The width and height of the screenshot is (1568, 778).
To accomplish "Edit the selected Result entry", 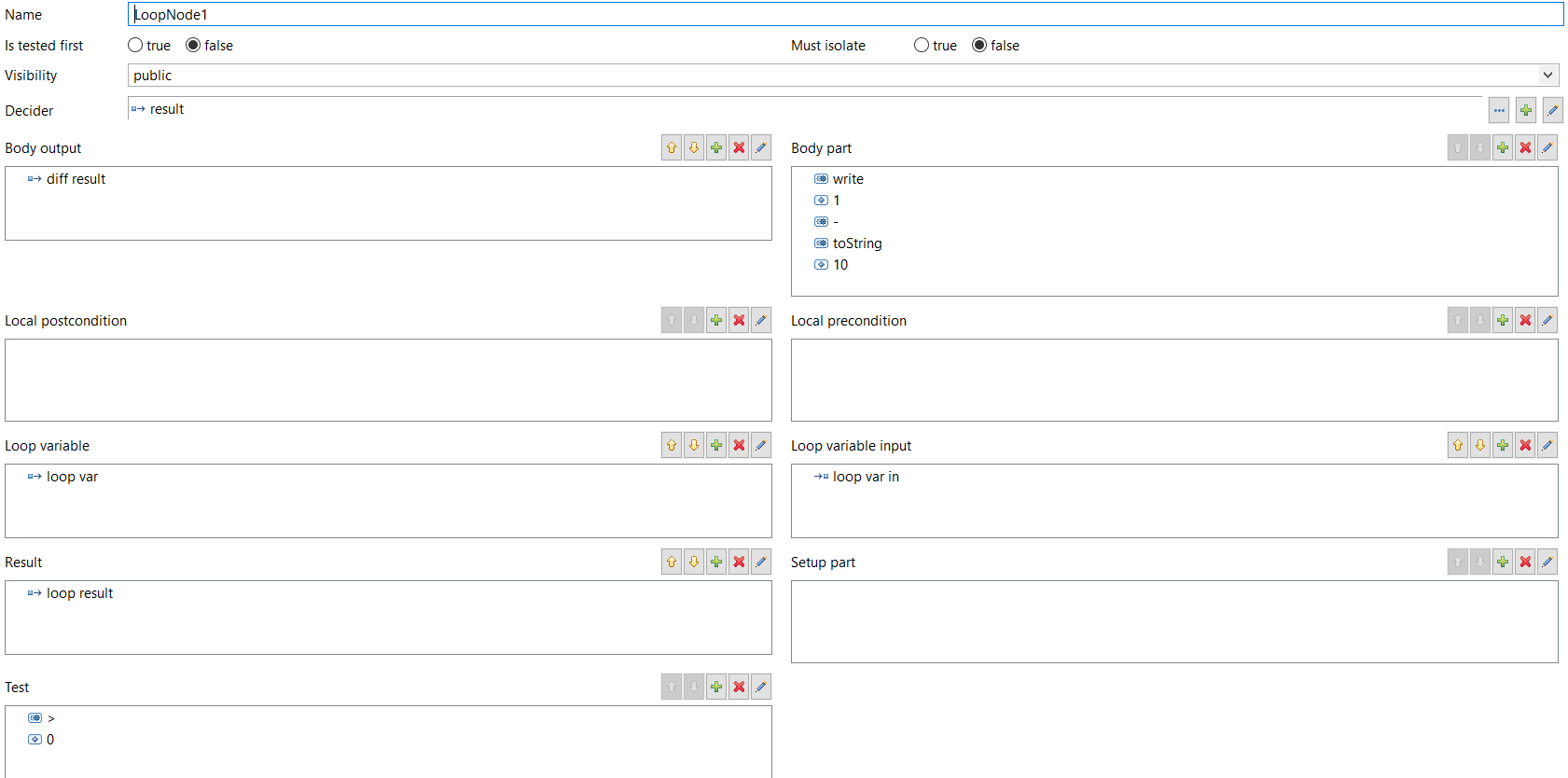I will tap(761, 562).
